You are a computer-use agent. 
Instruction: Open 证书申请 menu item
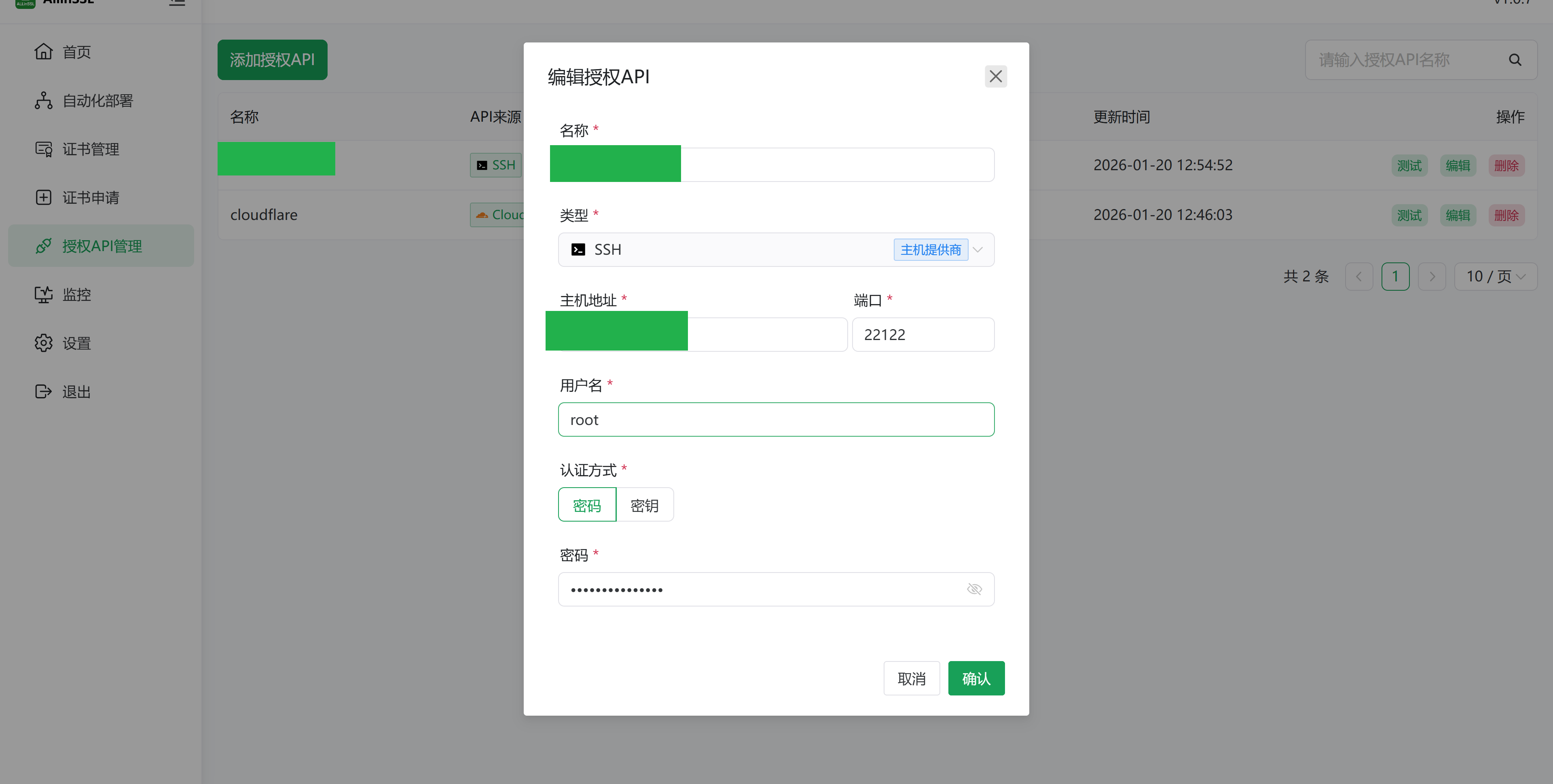(101, 197)
